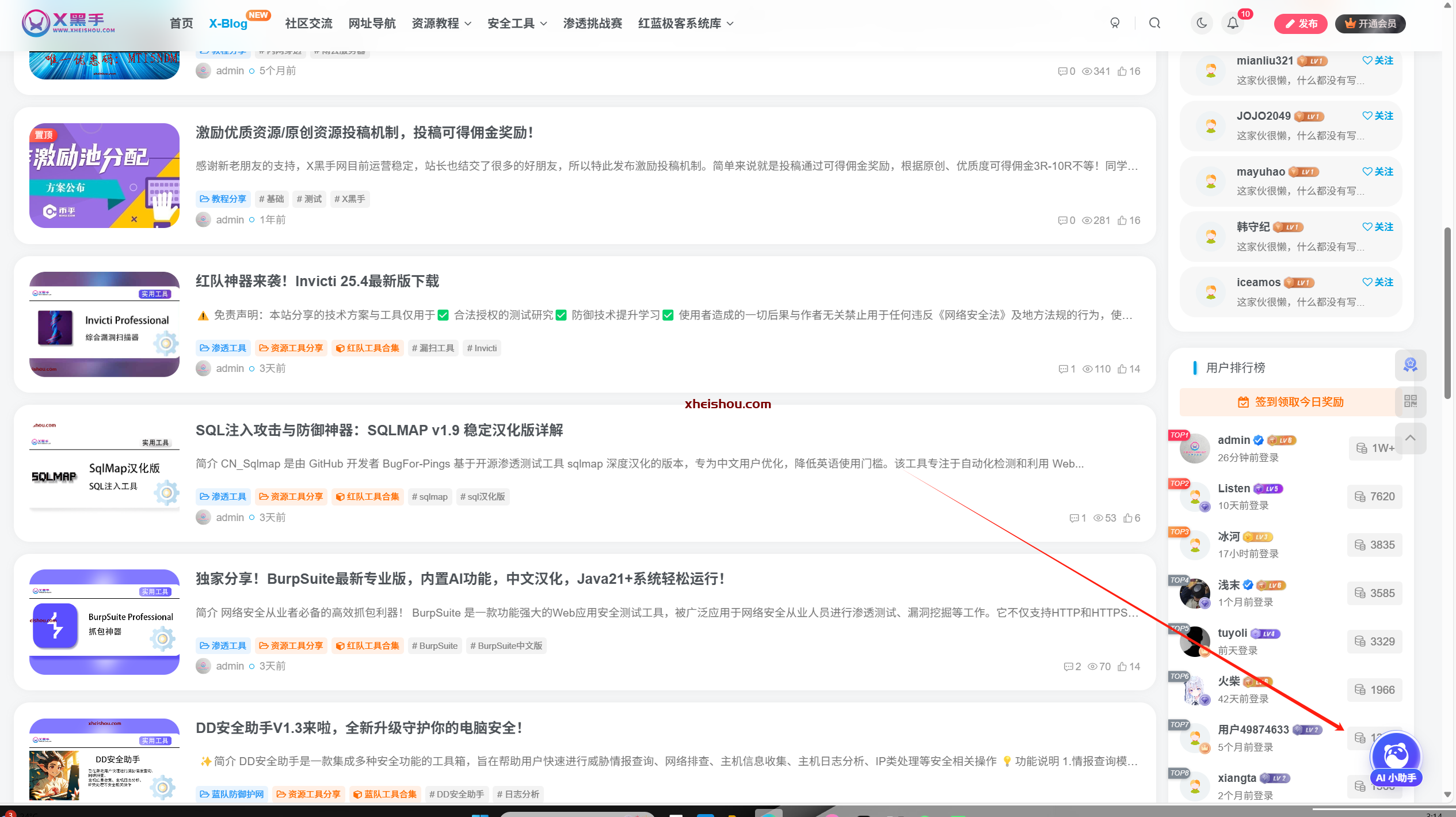Image resolution: width=1456 pixels, height=817 pixels.
Task: Click 资源工具分享 tag on BurpSuite post
Action: pos(291,645)
